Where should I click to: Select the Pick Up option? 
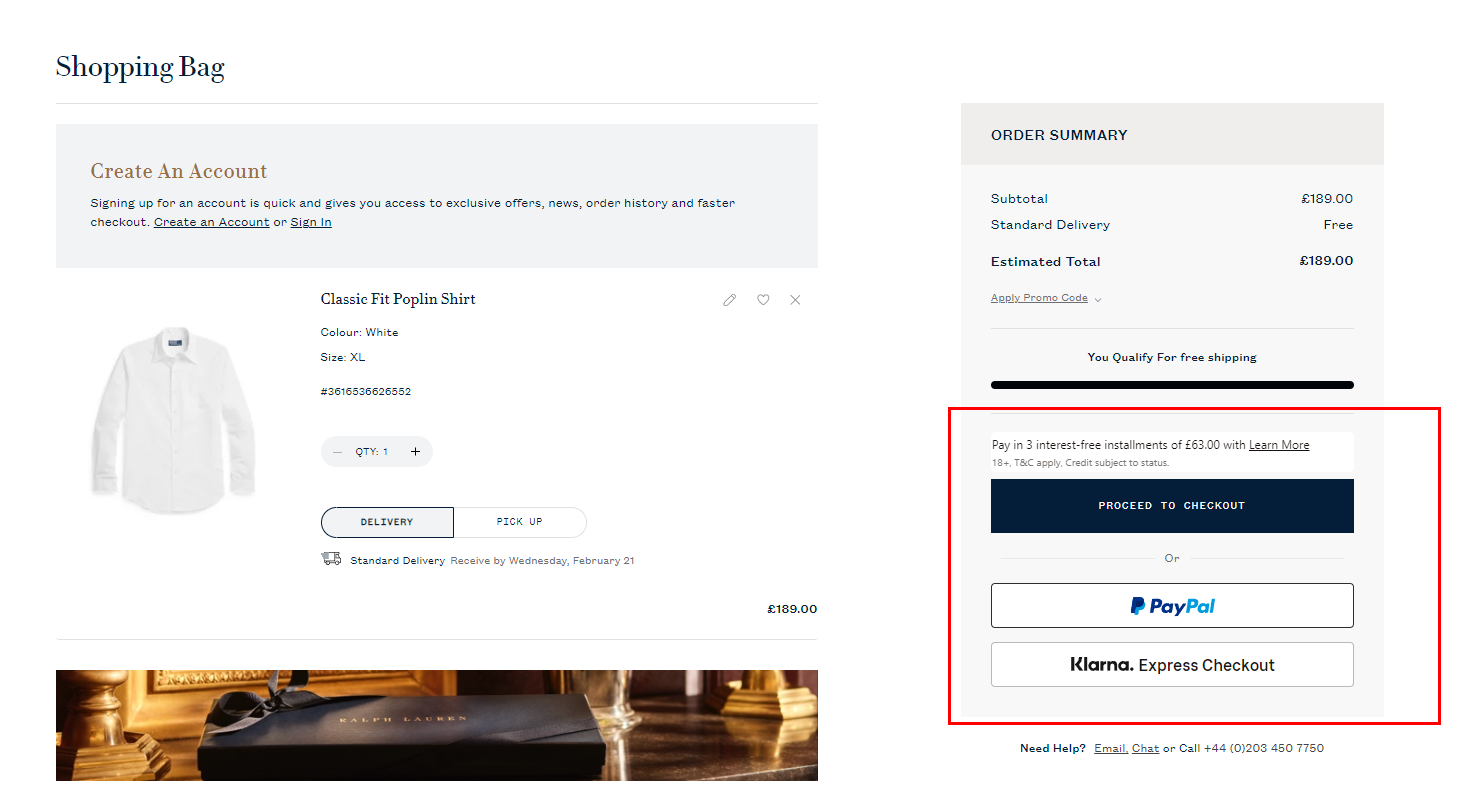point(520,522)
